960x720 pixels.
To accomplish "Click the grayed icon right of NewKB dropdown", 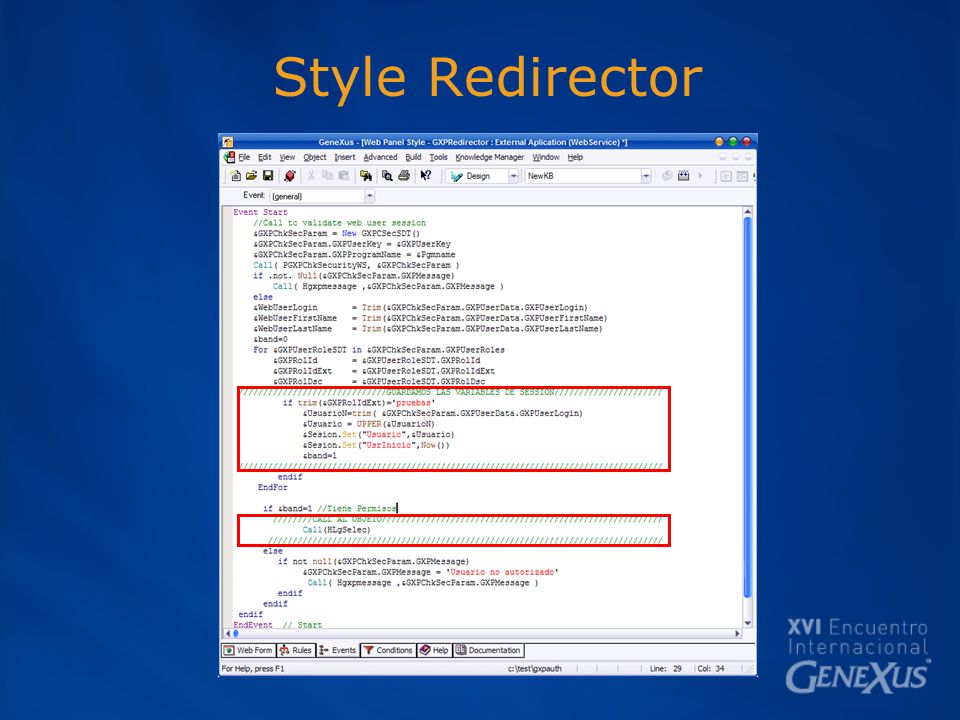I will coord(667,176).
